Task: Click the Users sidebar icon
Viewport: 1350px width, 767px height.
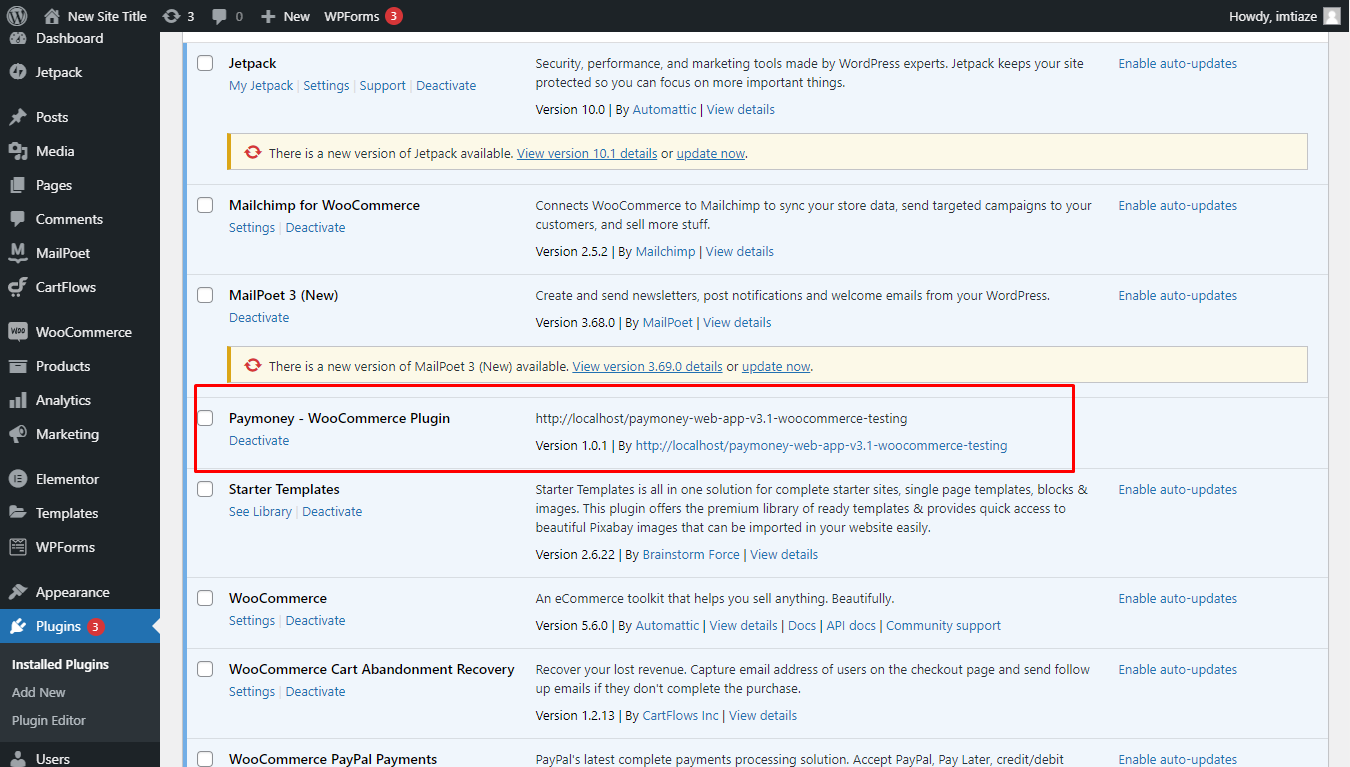Action: 17,758
